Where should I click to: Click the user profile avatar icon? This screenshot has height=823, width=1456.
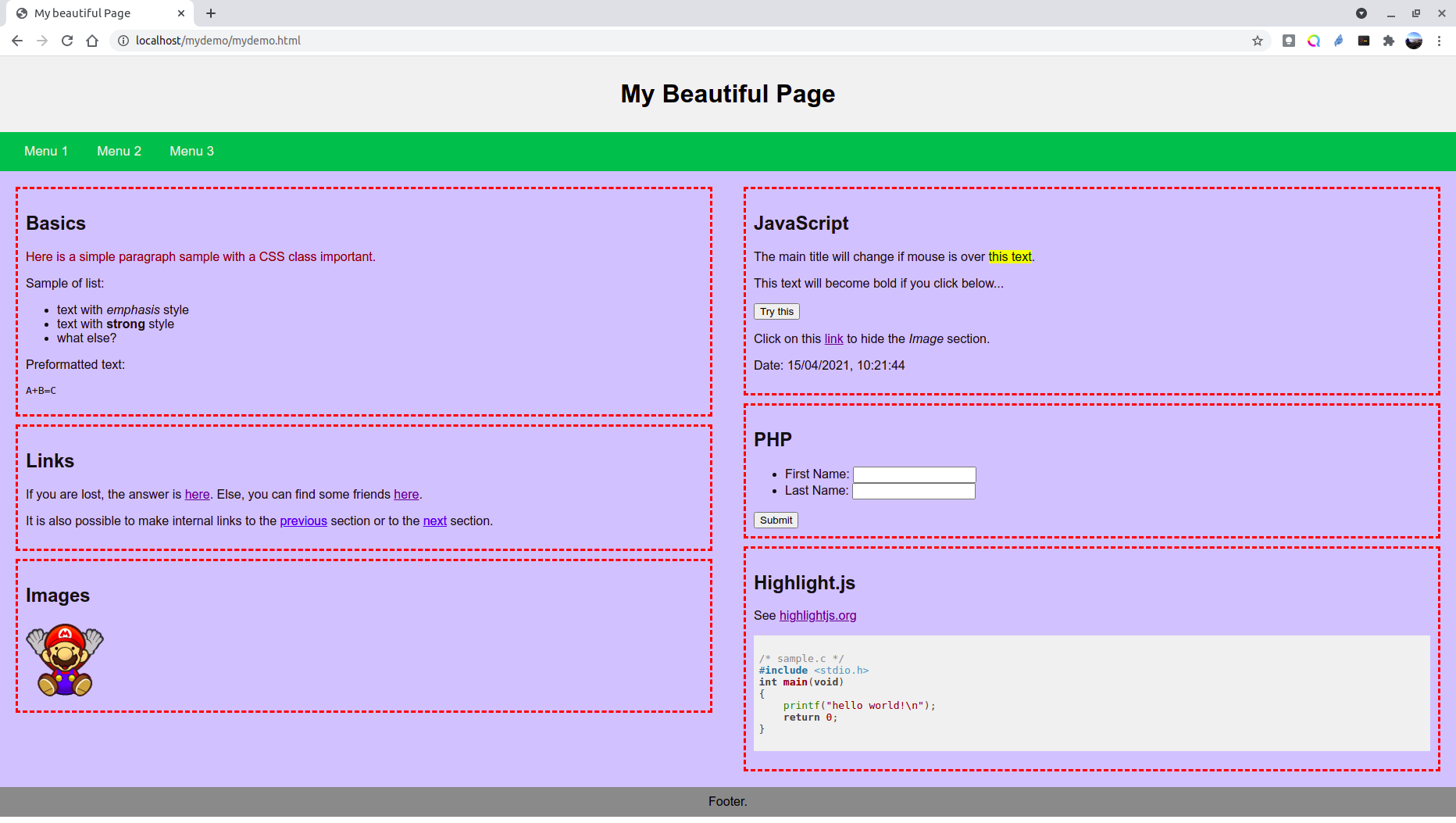point(1414,41)
